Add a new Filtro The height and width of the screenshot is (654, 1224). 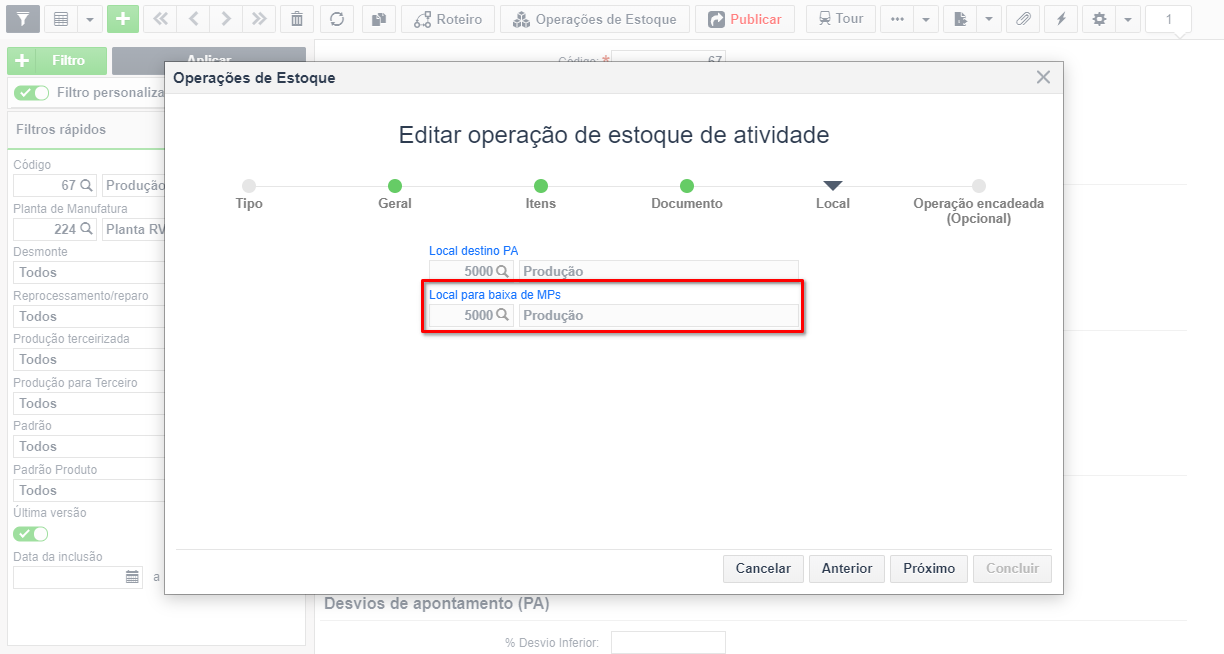coord(57,61)
